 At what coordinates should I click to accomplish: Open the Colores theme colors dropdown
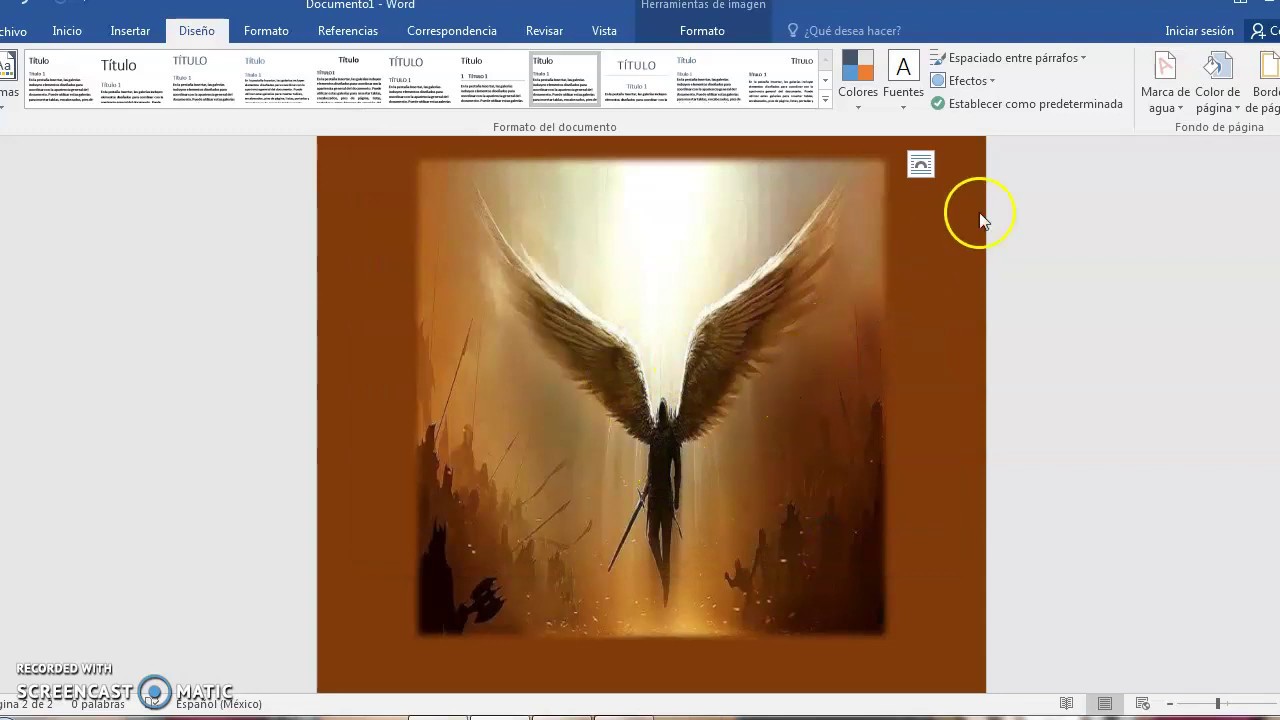857,81
